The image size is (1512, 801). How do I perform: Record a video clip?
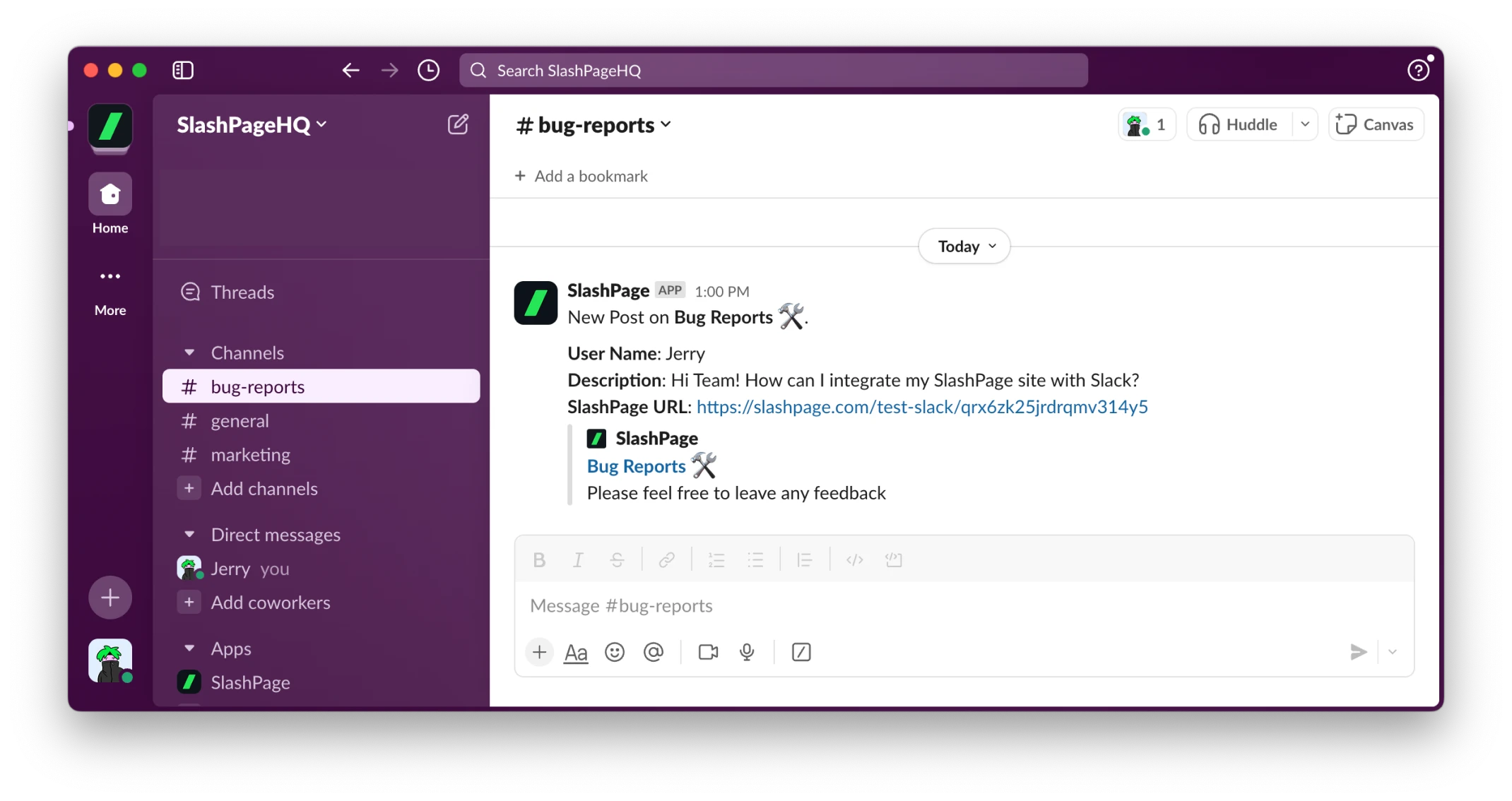tap(708, 652)
